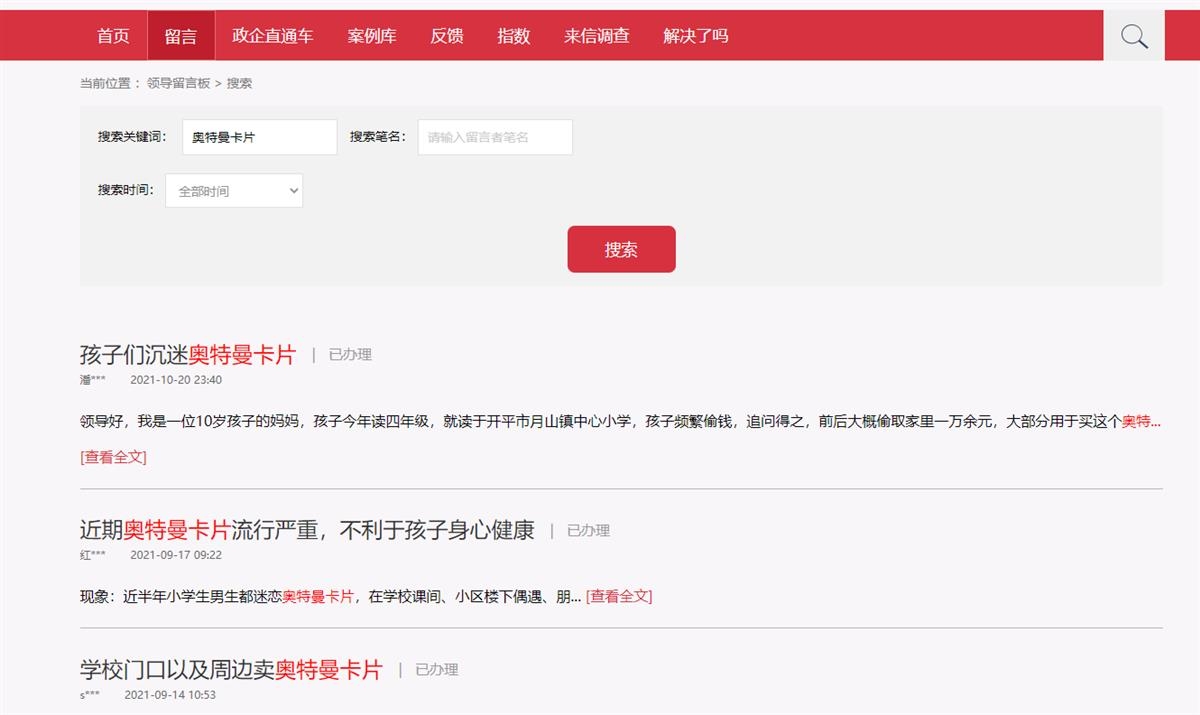Follow the 领导留言板 breadcrumb link
1200x715 pixels.
(178, 84)
